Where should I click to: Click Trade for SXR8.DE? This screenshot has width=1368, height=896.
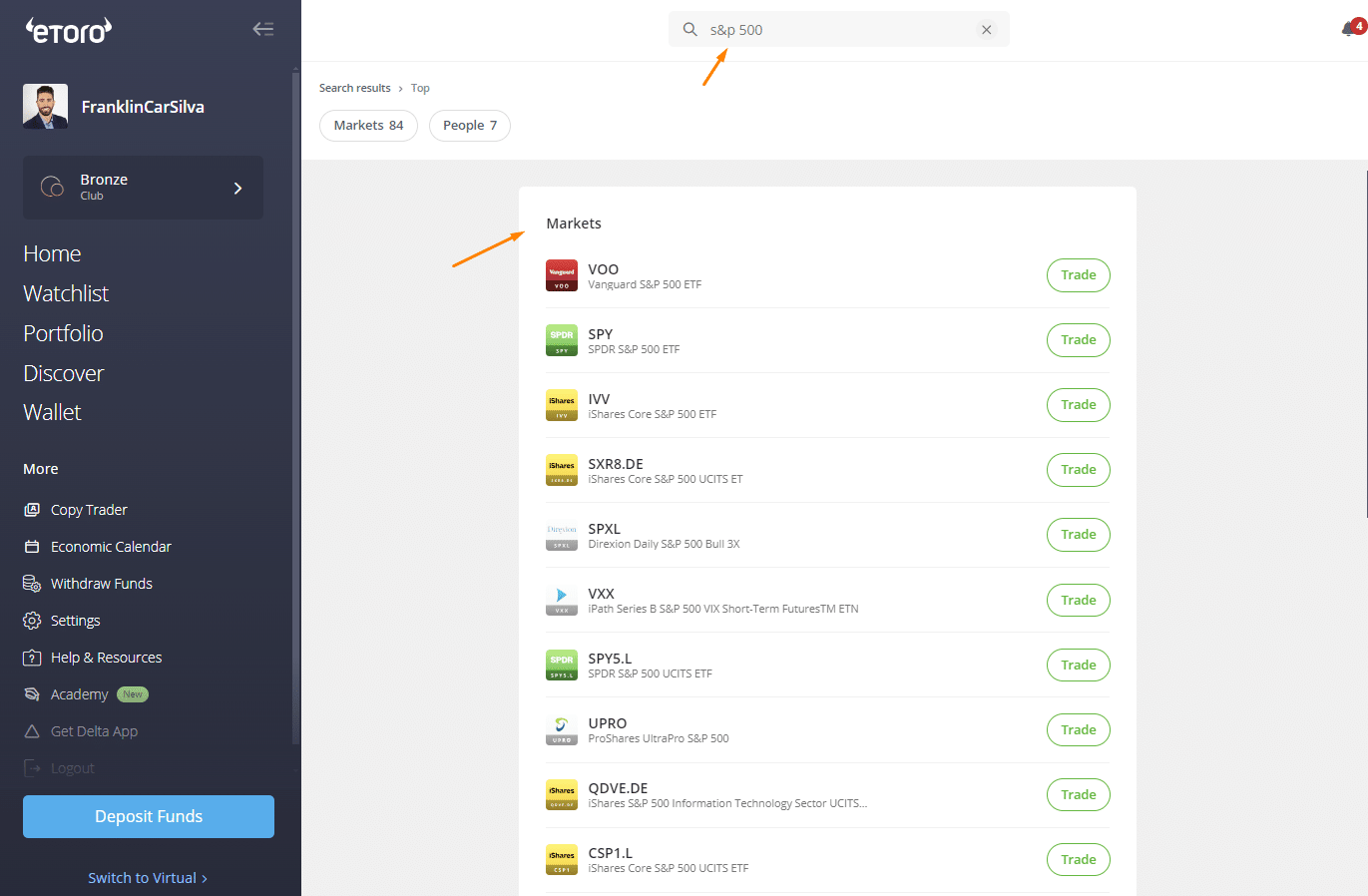pos(1079,470)
